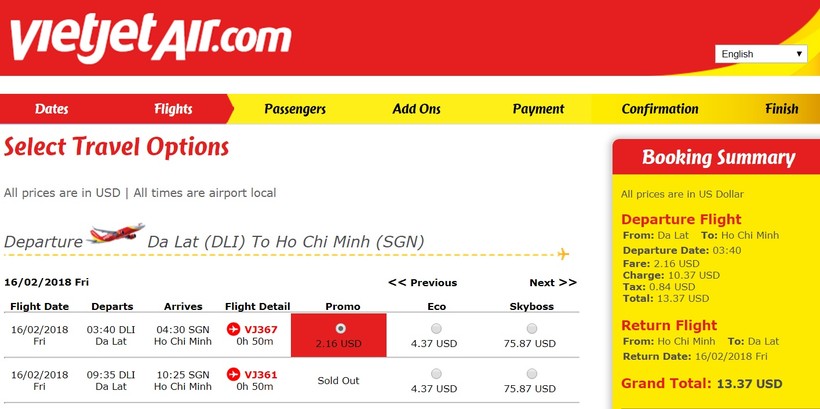Click the Booking Summary header
Image resolution: width=820 pixels, height=409 pixels.
coord(718,158)
